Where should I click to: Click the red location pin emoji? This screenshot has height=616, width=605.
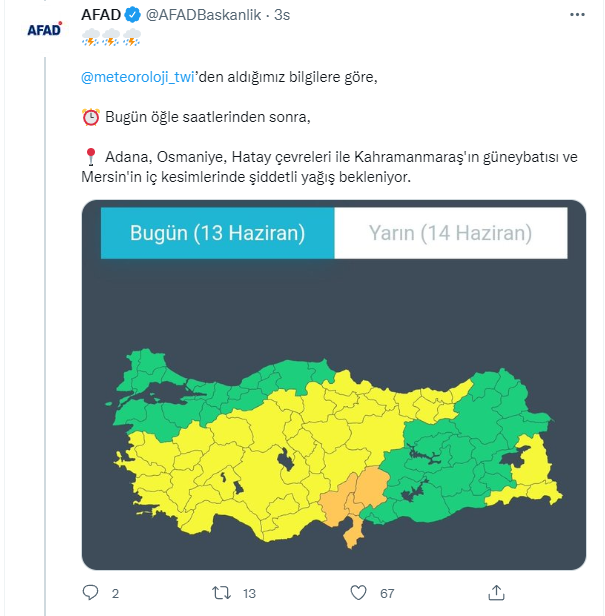[x=90, y=158]
